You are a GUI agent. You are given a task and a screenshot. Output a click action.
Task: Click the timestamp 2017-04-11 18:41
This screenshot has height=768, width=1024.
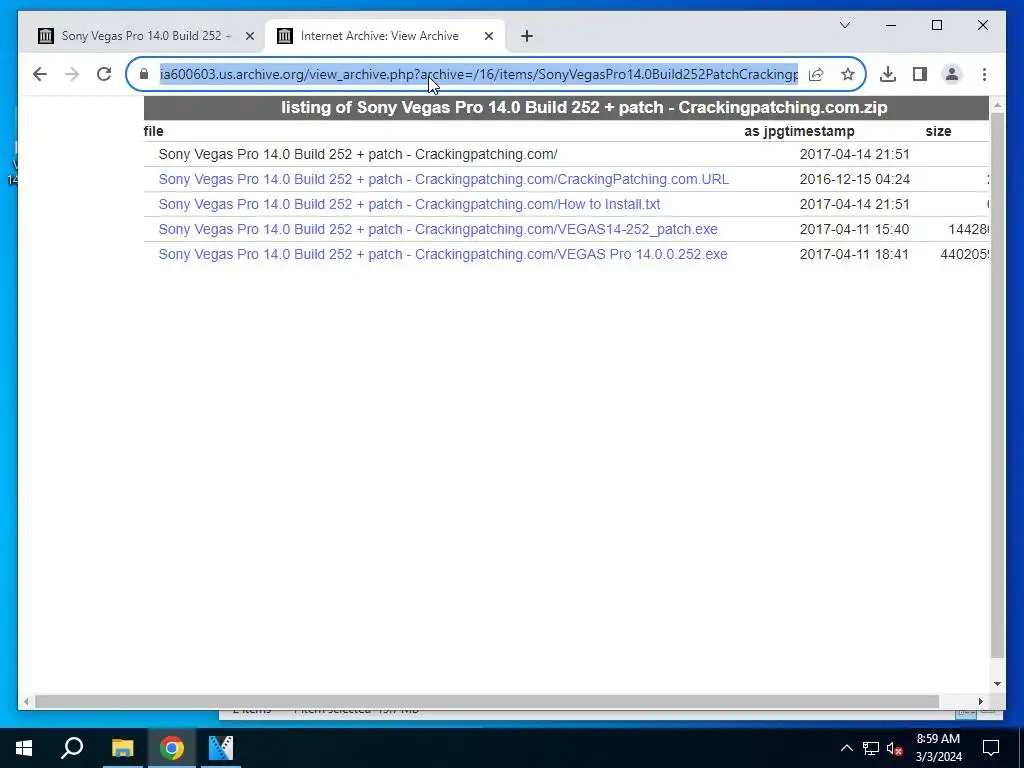854,254
